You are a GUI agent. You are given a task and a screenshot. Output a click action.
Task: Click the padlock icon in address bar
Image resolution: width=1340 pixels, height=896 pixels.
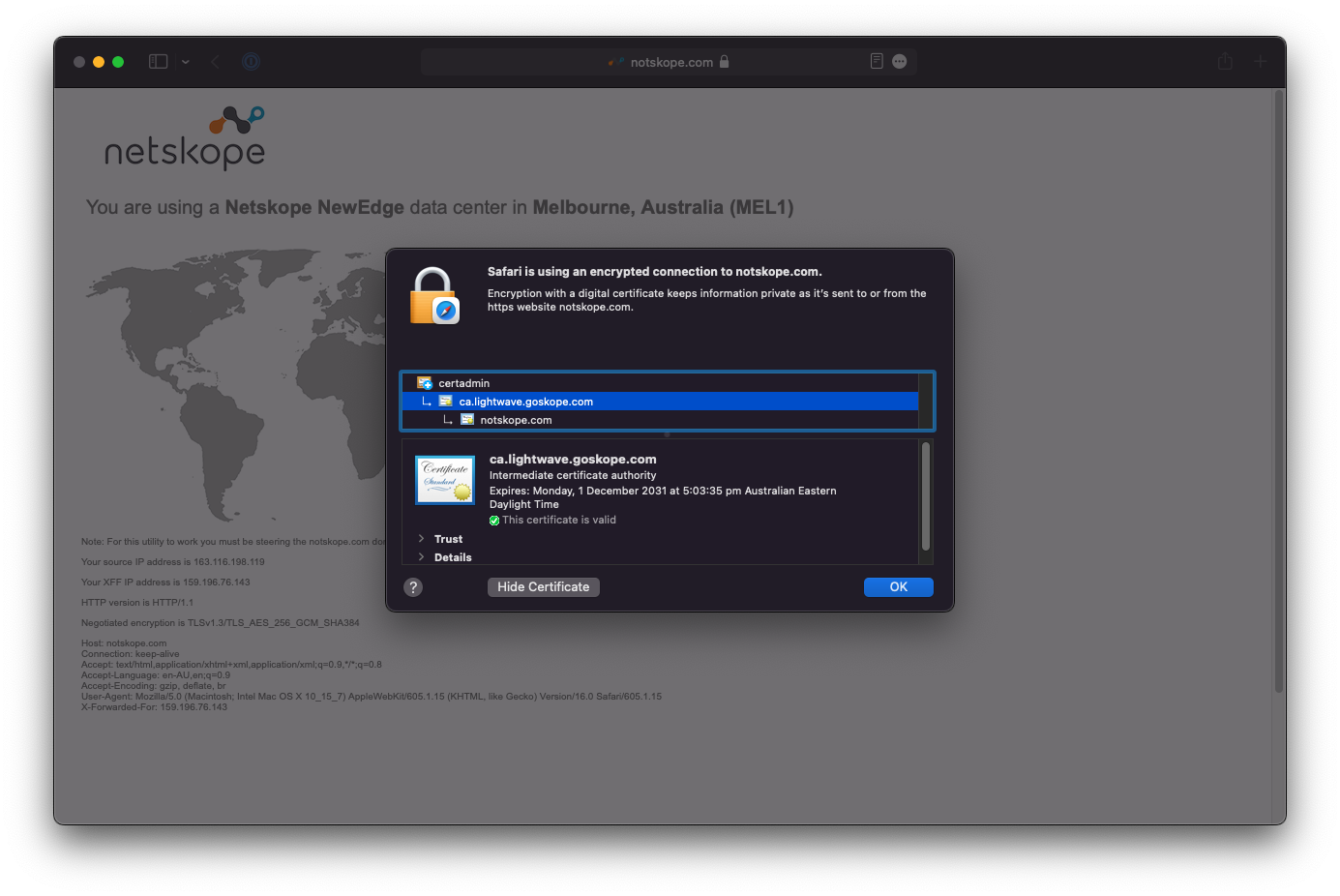[724, 62]
